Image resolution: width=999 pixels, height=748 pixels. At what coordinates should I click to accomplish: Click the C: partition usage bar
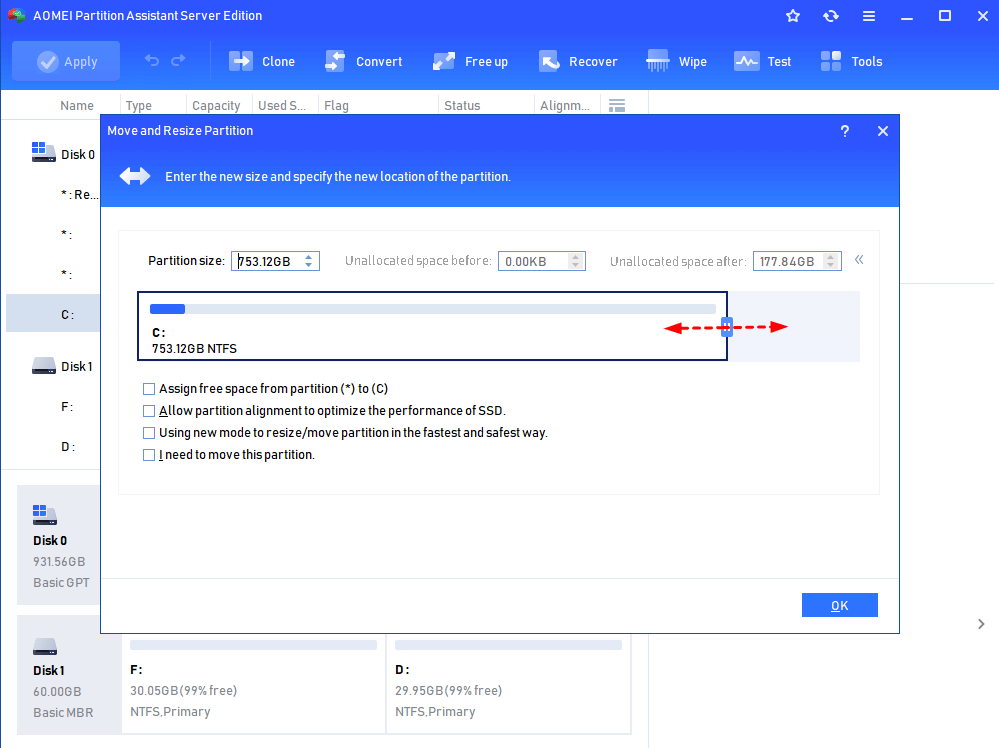tap(433, 309)
